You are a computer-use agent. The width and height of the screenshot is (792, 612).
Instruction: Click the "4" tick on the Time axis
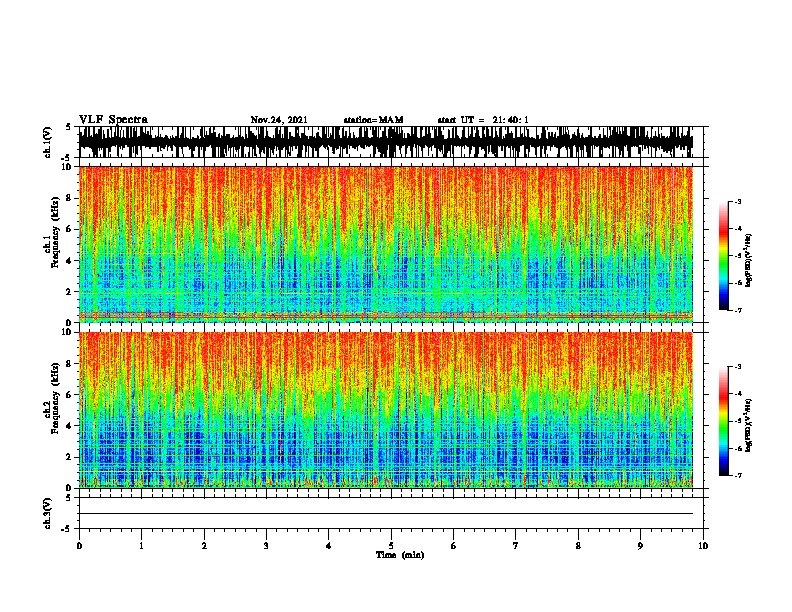(x=329, y=546)
